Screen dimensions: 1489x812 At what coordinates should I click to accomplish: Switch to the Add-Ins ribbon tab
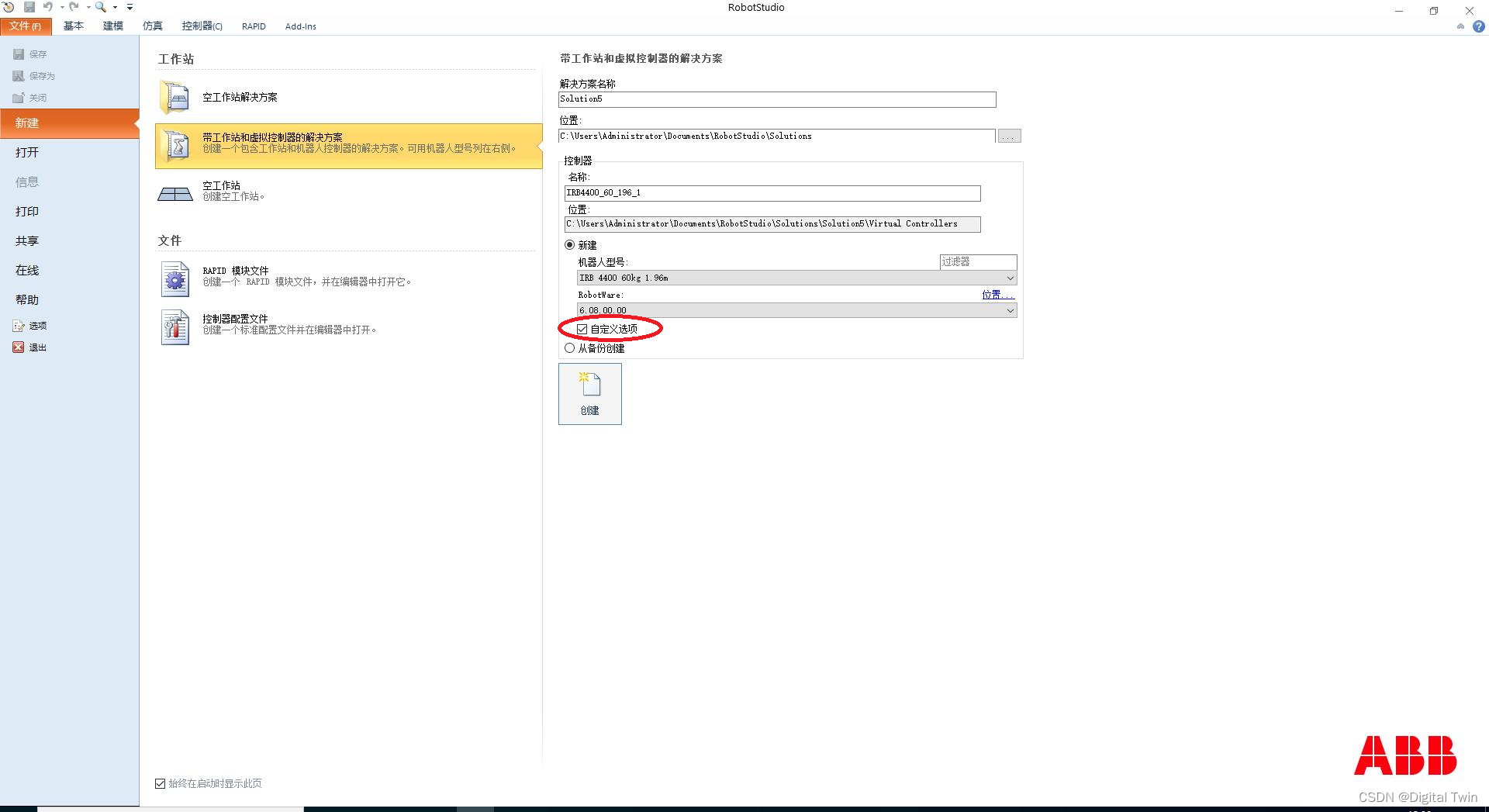click(301, 26)
